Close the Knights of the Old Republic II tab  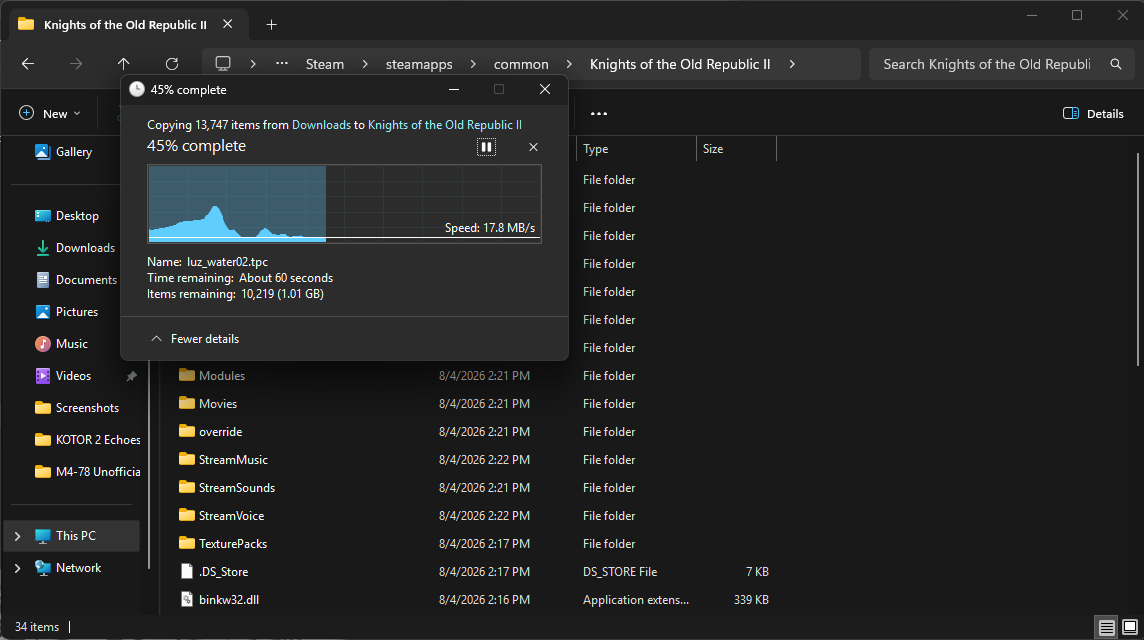point(228,24)
